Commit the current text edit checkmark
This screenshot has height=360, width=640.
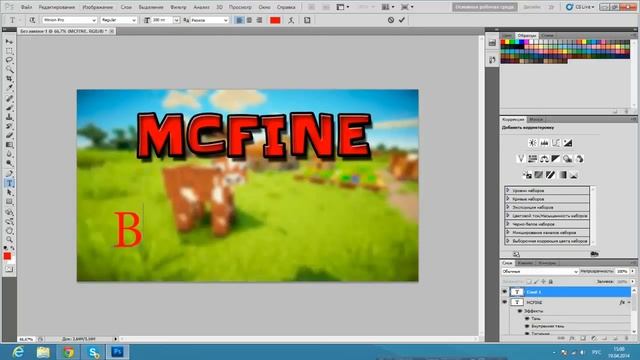[x=402, y=20]
